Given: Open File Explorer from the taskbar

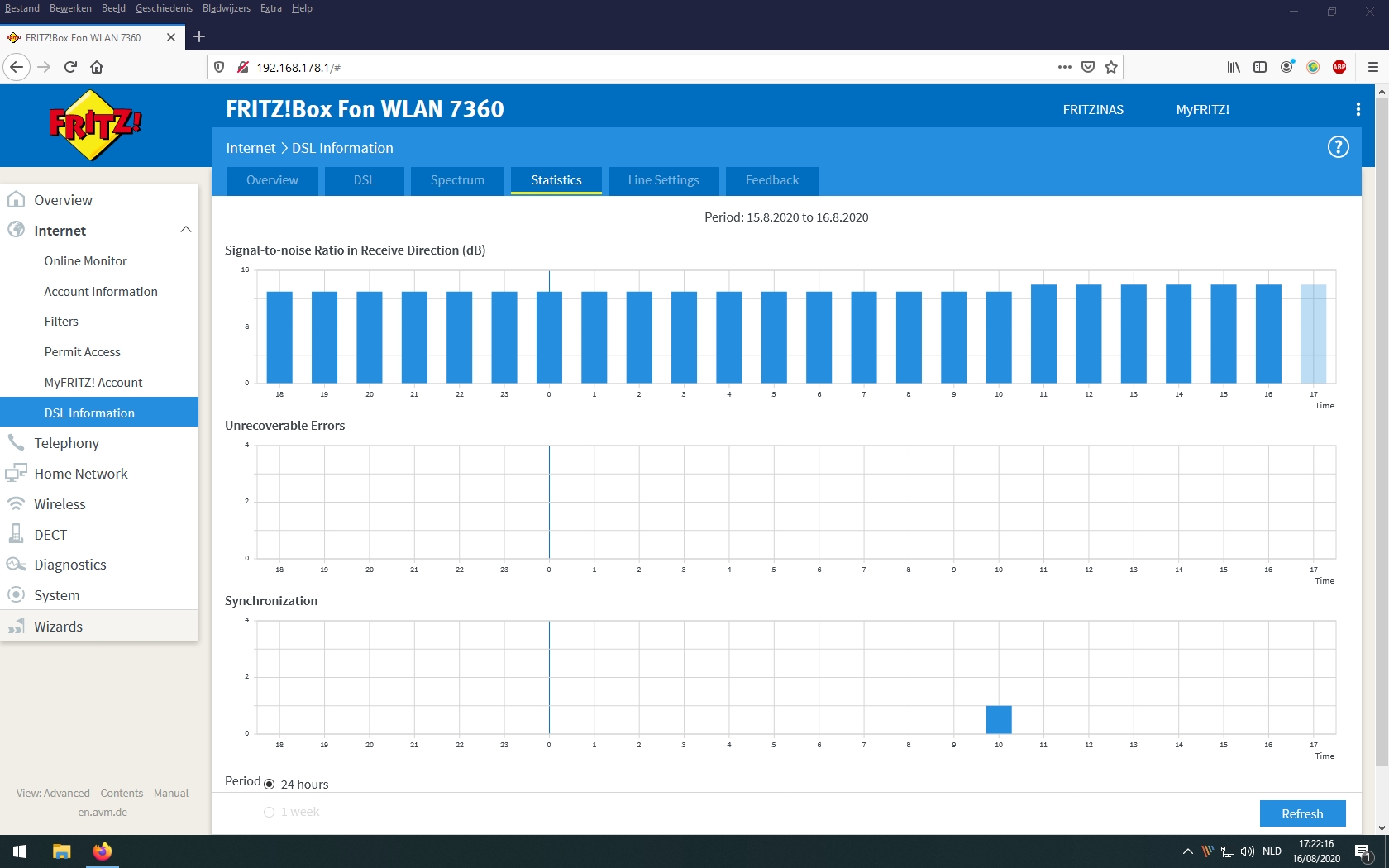Looking at the screenshot, I should (x=62, y=851).
